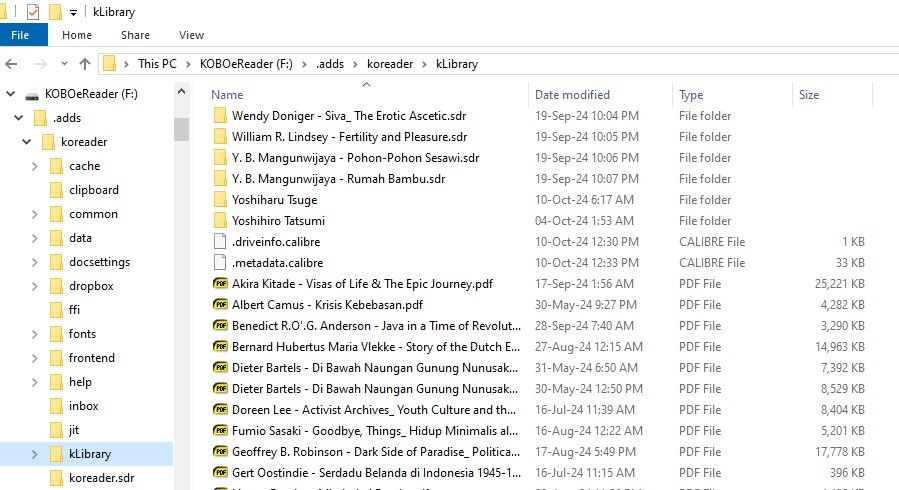Open the chevron dropdown after koreader in path
The image size is (899, 490).
424,64
